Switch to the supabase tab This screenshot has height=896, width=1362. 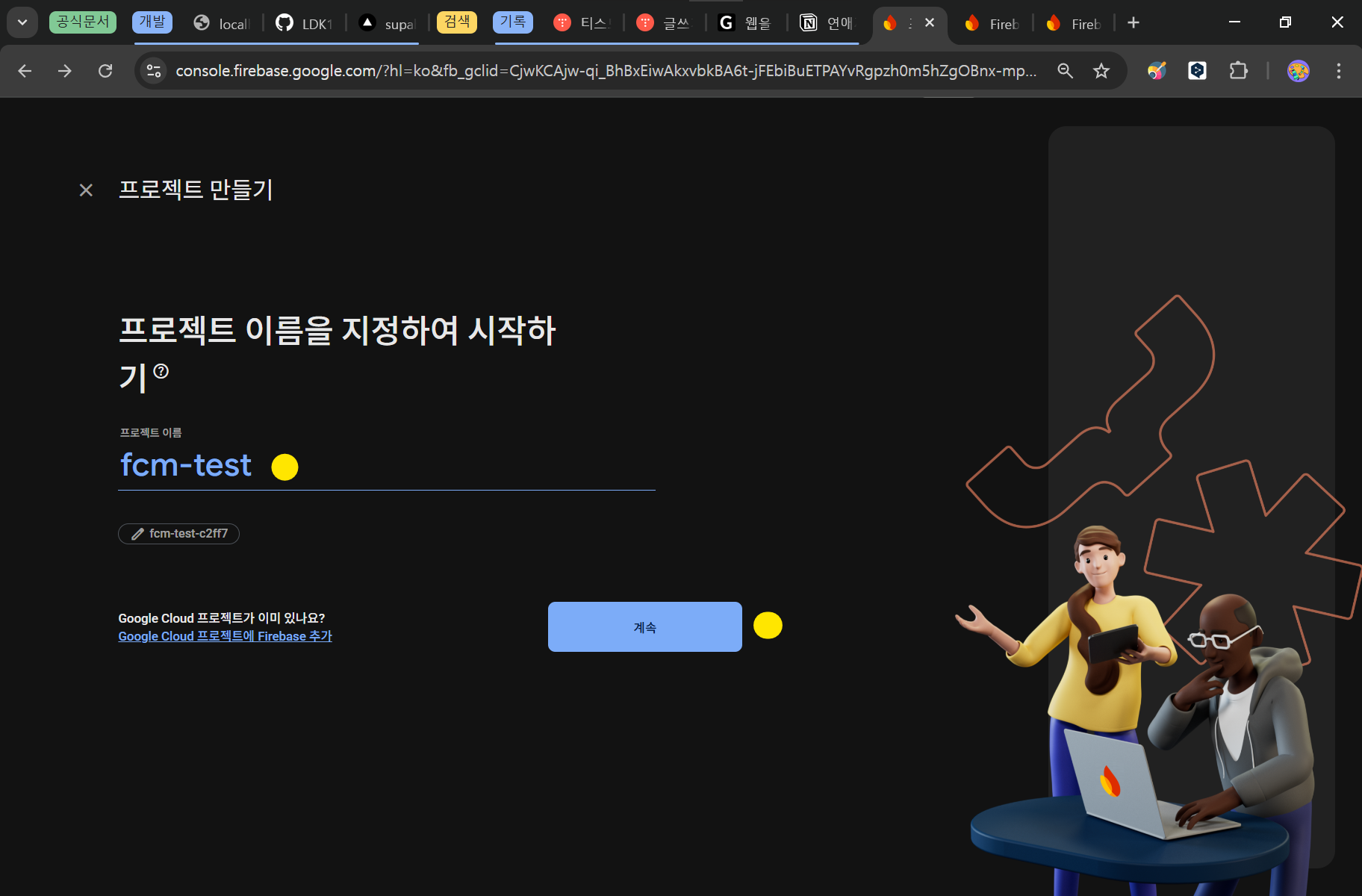[387, 23]
